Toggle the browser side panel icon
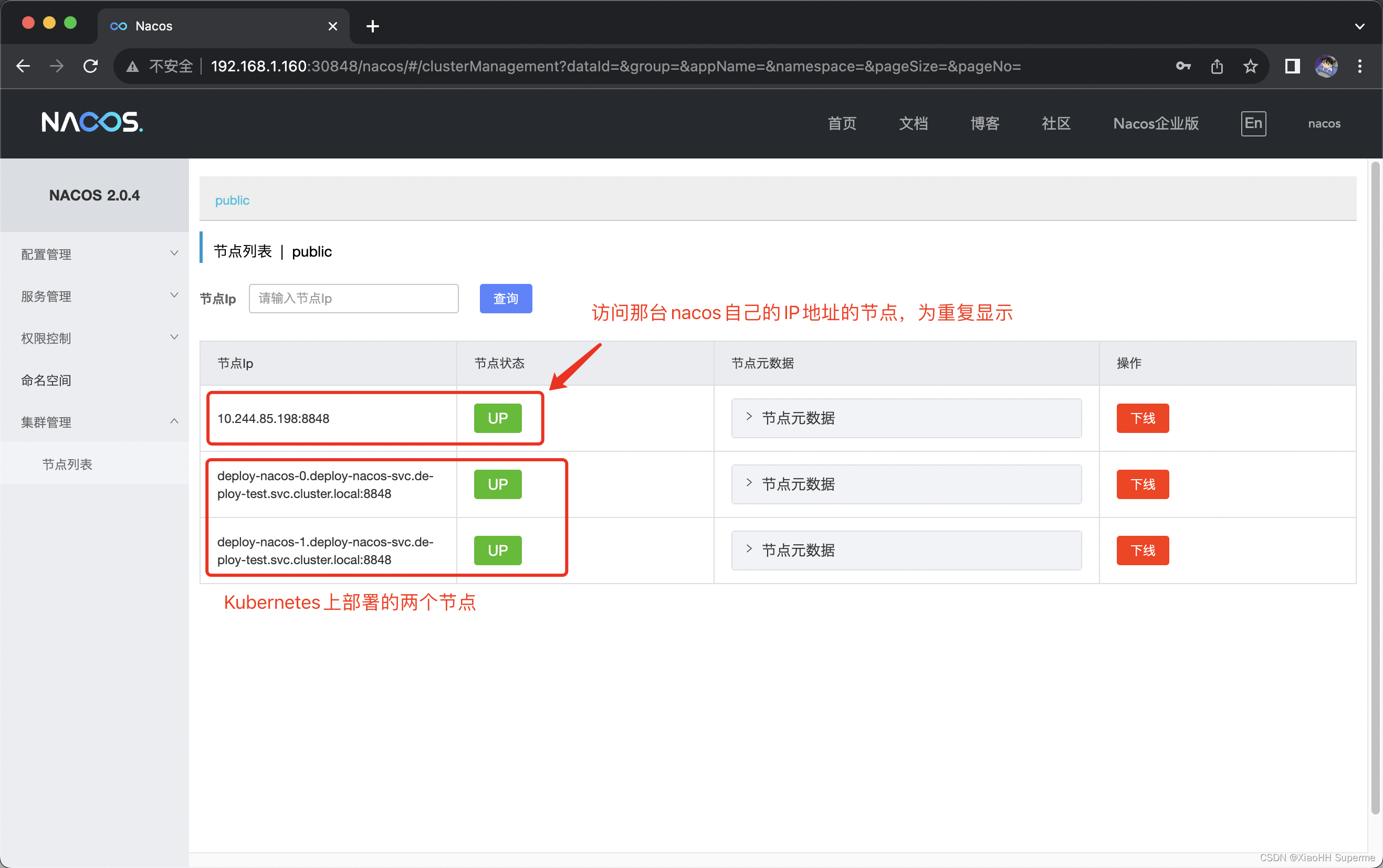Screen dimensions: 1383x868 click(x=1292, y=66)
